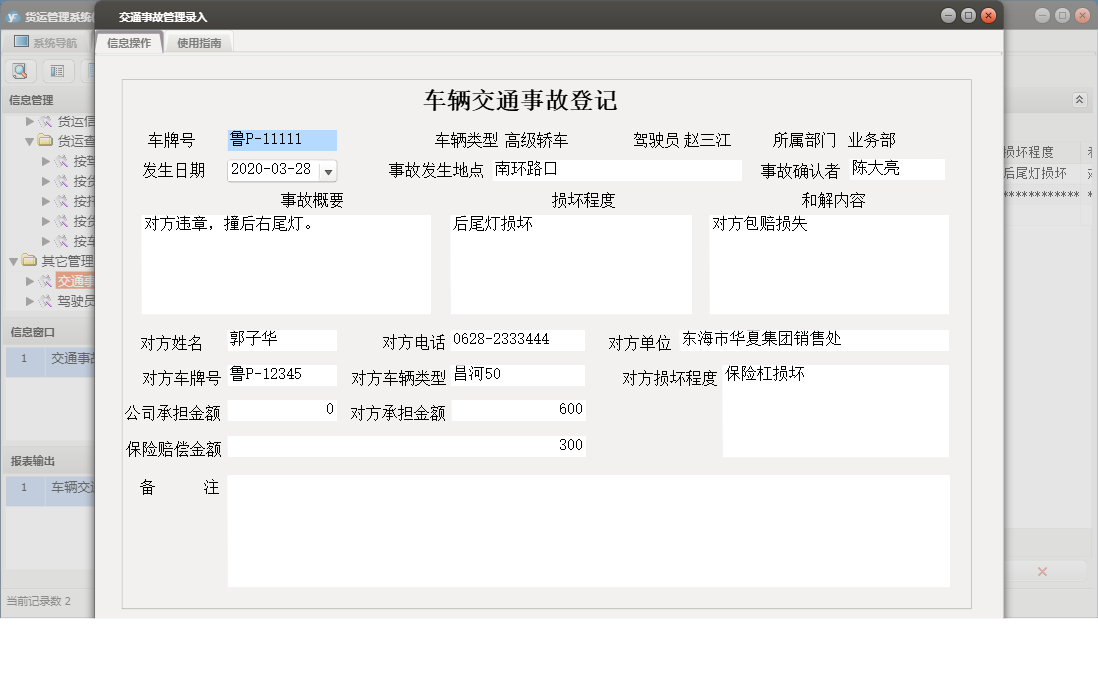The width and height of the screenshot is (1098, 685).
Task: Click the 事故概要 text area
Action: tap(286, 264)
